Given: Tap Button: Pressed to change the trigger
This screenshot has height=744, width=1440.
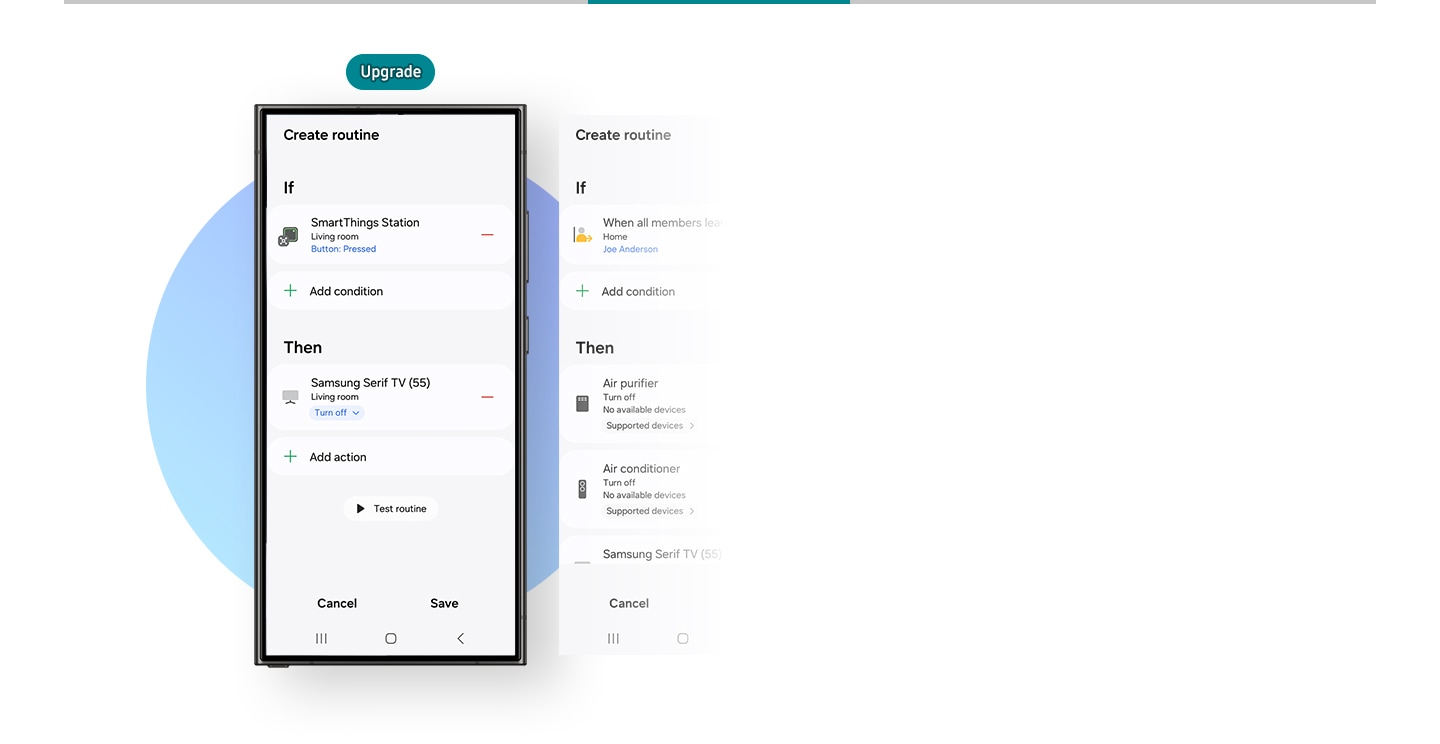Looking at the screenshot, I should click(343, 249).
